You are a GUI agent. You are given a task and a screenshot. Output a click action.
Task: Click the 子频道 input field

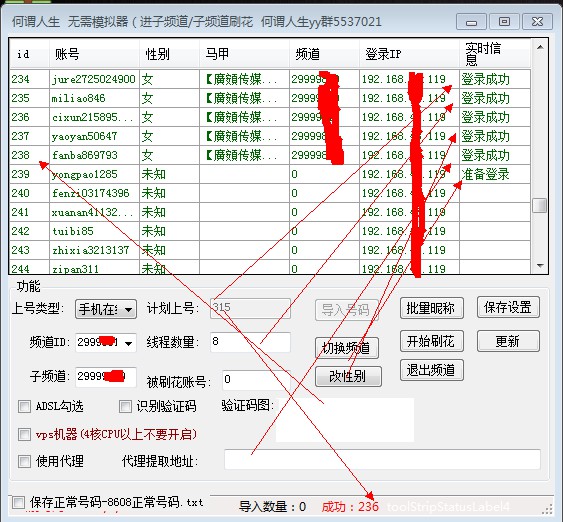106,377
